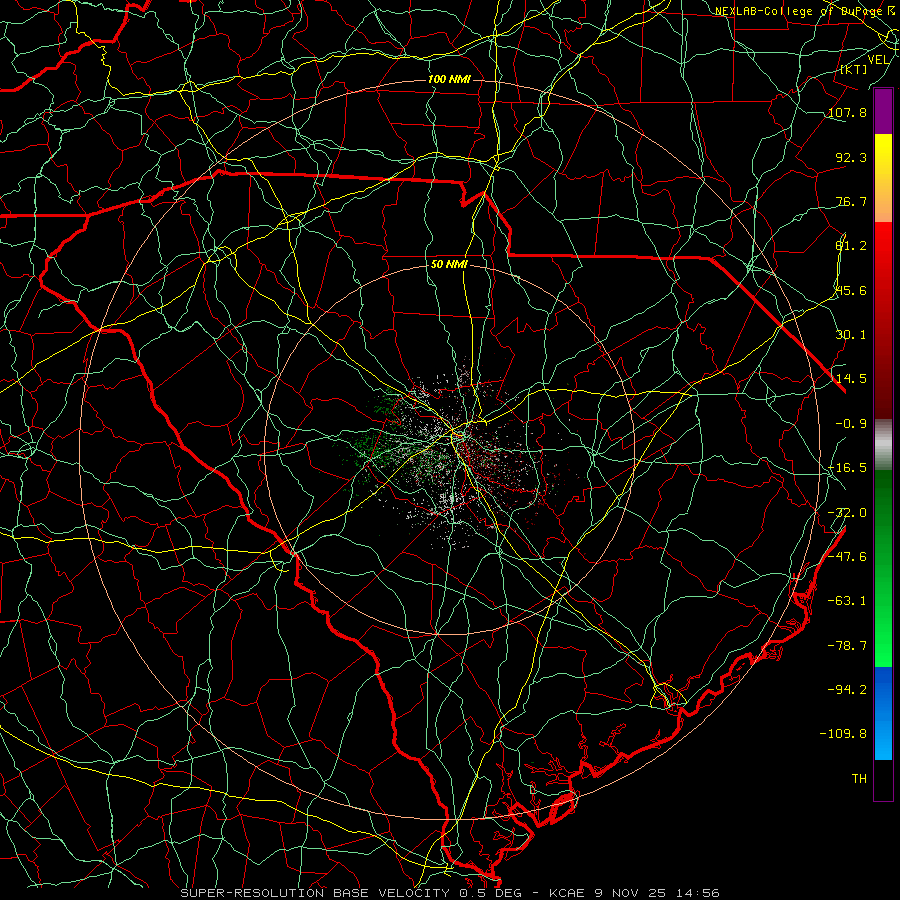The image size is (900, 900).
Task: Click the purple segment of the velocity color bar
Action: pyautogui.click(x=883, y=111)
